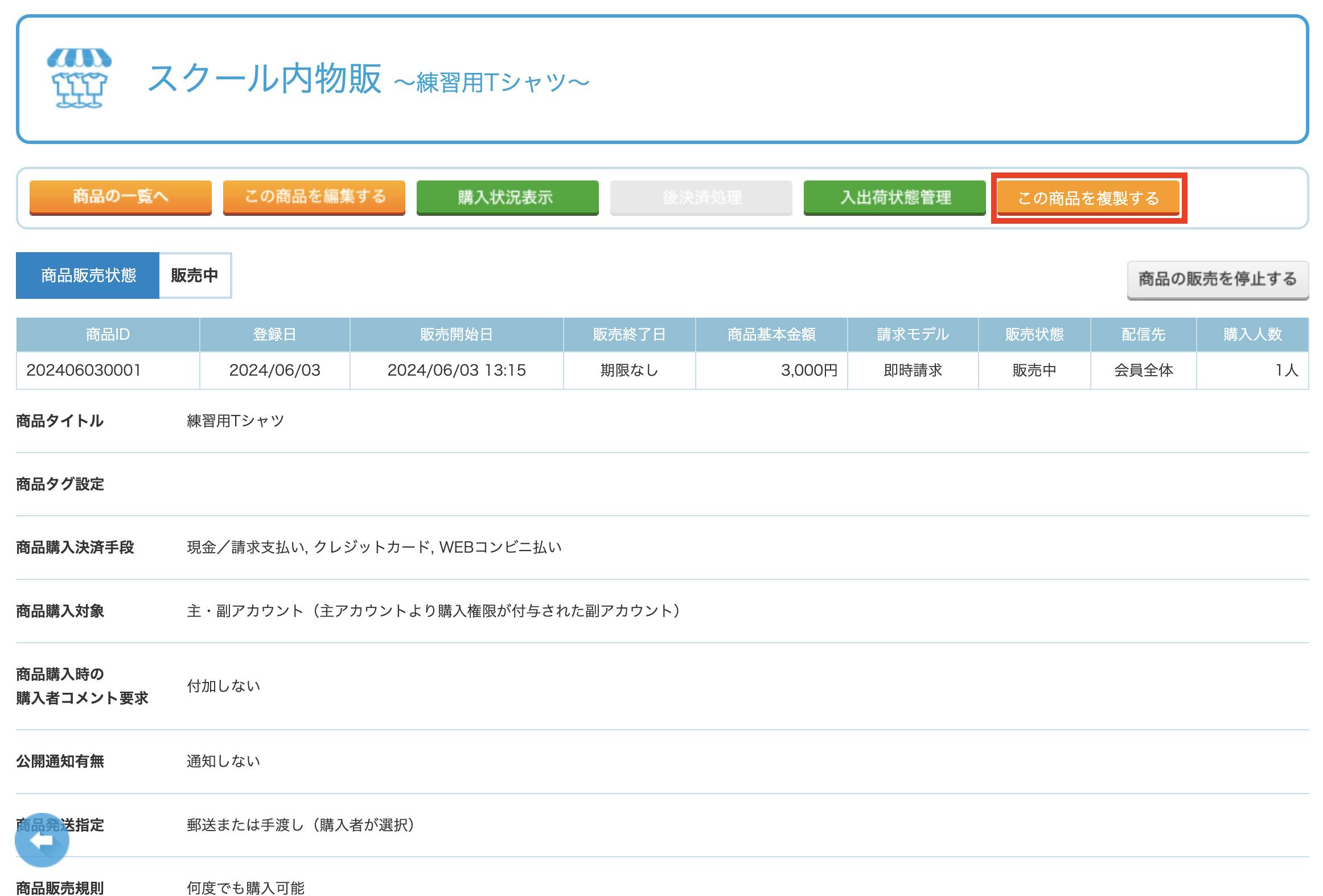Click the 商品購入対象 label

pos(60,611)
